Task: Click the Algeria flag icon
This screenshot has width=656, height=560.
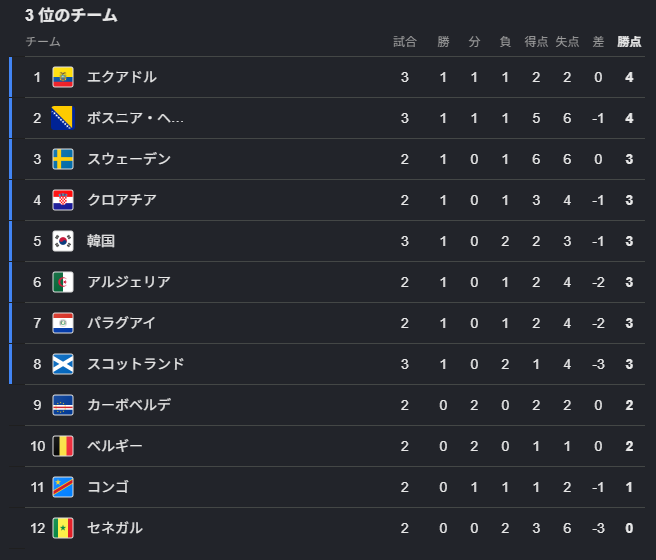Action: click(63, 282)
